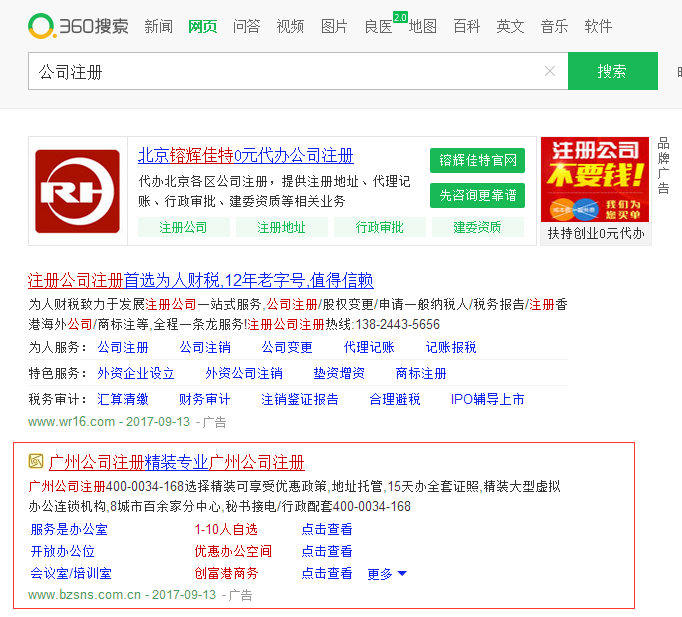Viewport: 682px width, 617px height.
Task: Expand the 更多 dropdown arrow
Action: 402,574
